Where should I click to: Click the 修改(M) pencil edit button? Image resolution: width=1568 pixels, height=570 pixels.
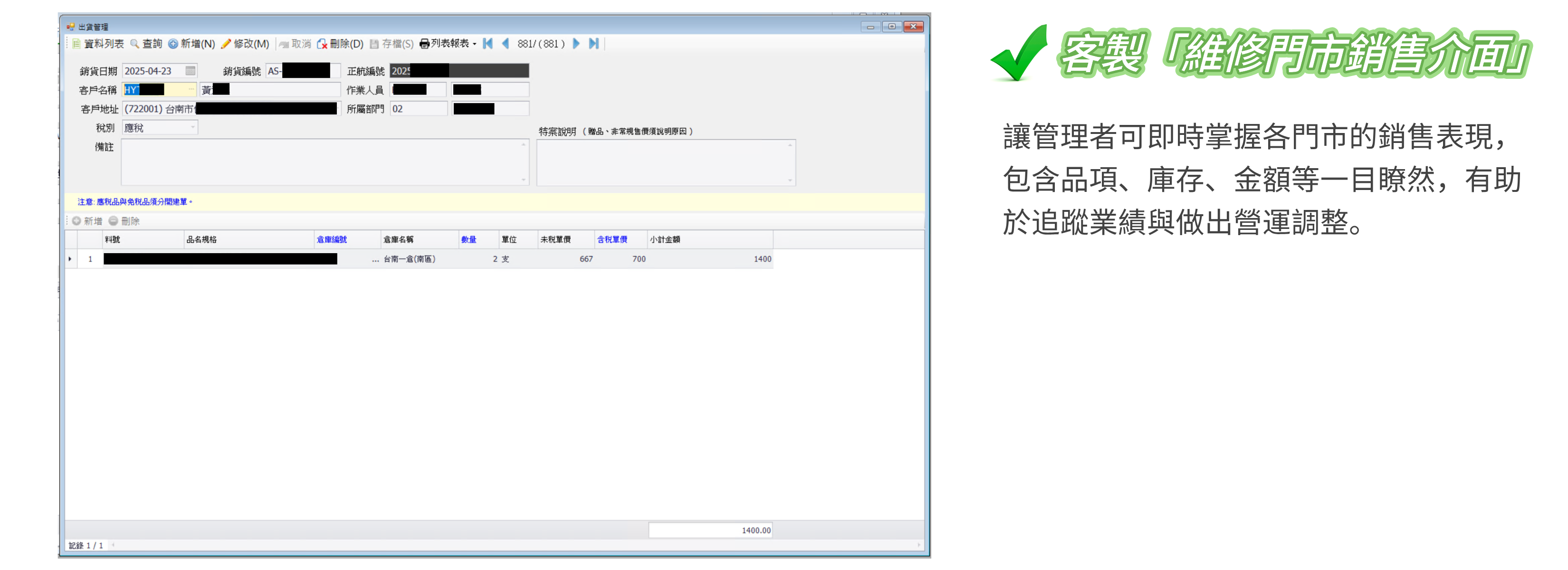(245, 44)
